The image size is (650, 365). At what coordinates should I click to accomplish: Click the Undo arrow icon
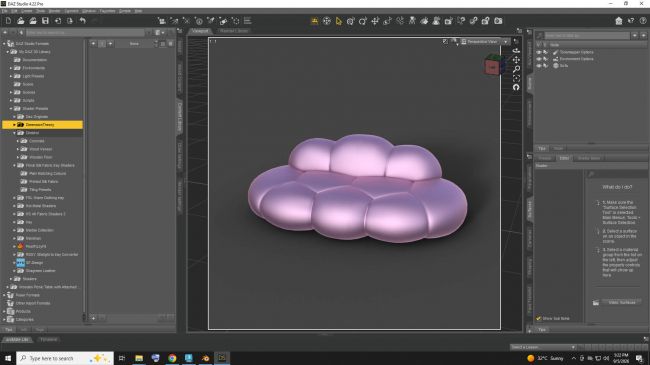(82, 21)
